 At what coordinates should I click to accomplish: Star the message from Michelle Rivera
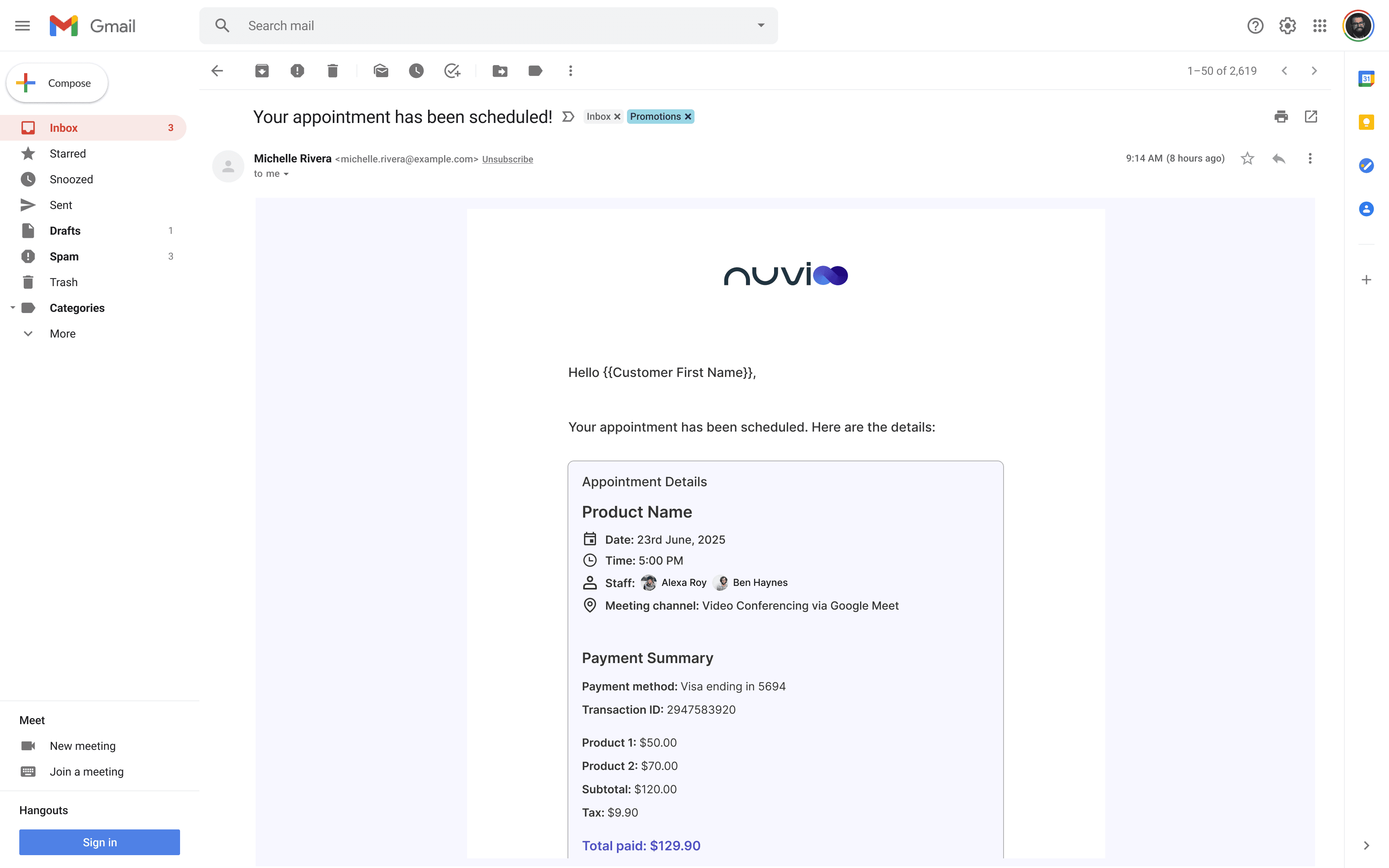click(x=1247, y=158)
